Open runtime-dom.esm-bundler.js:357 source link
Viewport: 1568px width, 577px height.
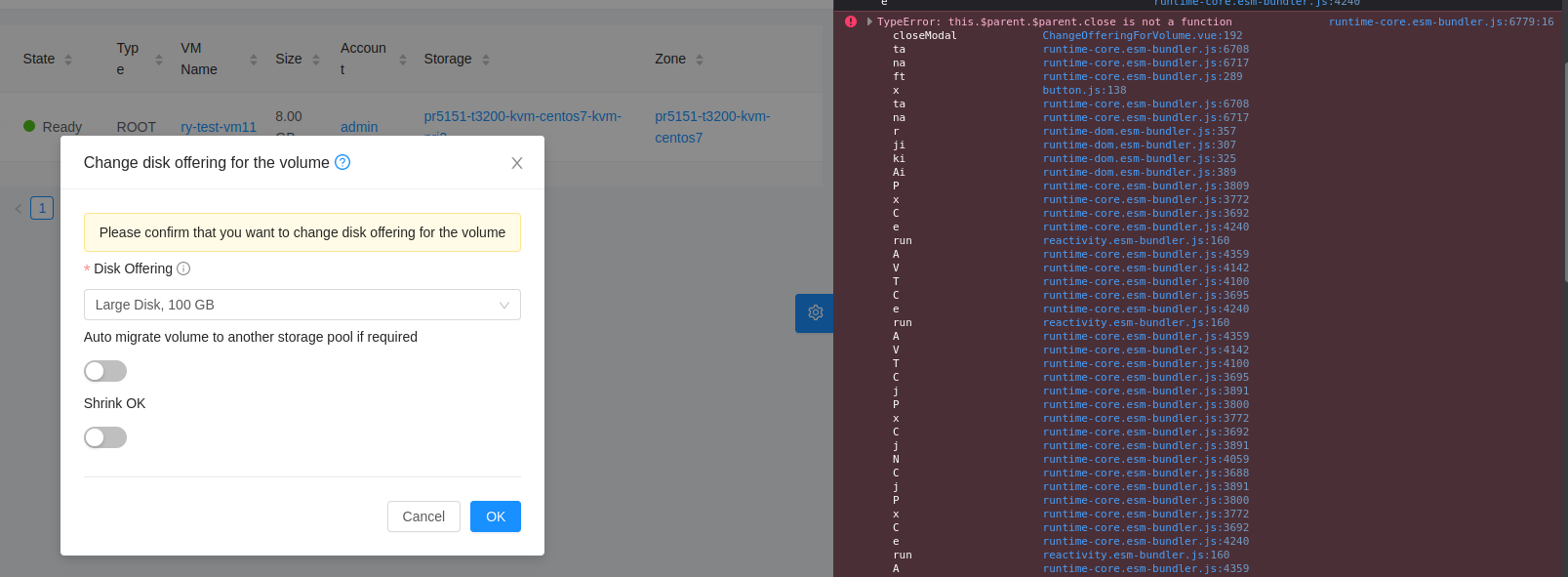pyautogui.click(x=1140, y=131)
